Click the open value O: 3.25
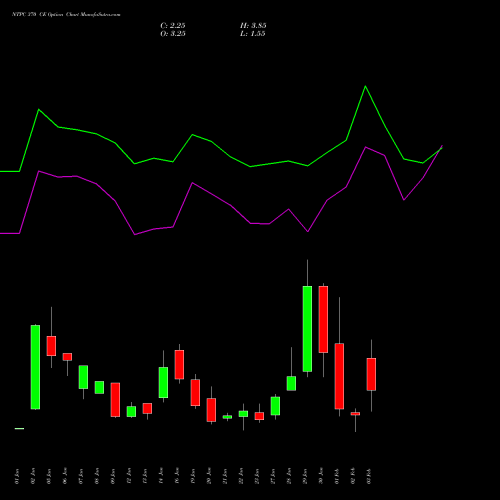Image resolution: width=500 pixels, height=500 pixels. pos(173,34)
